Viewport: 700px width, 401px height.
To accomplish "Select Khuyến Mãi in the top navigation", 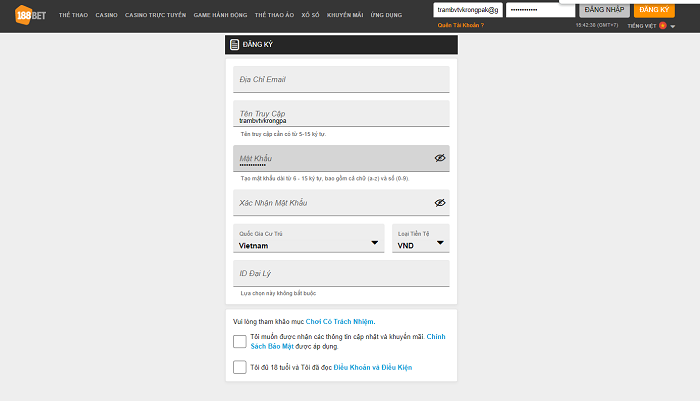I will point(343,16).
